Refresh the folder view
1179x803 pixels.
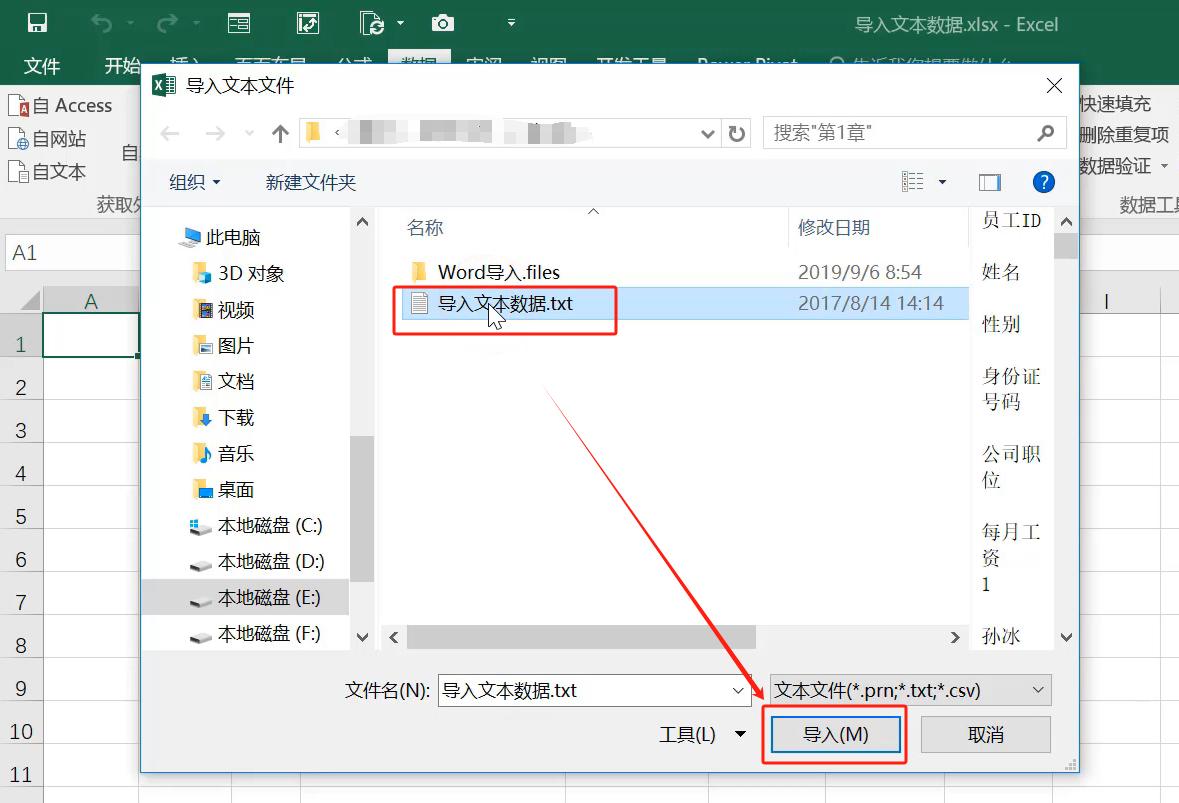[x=737, y=134]
